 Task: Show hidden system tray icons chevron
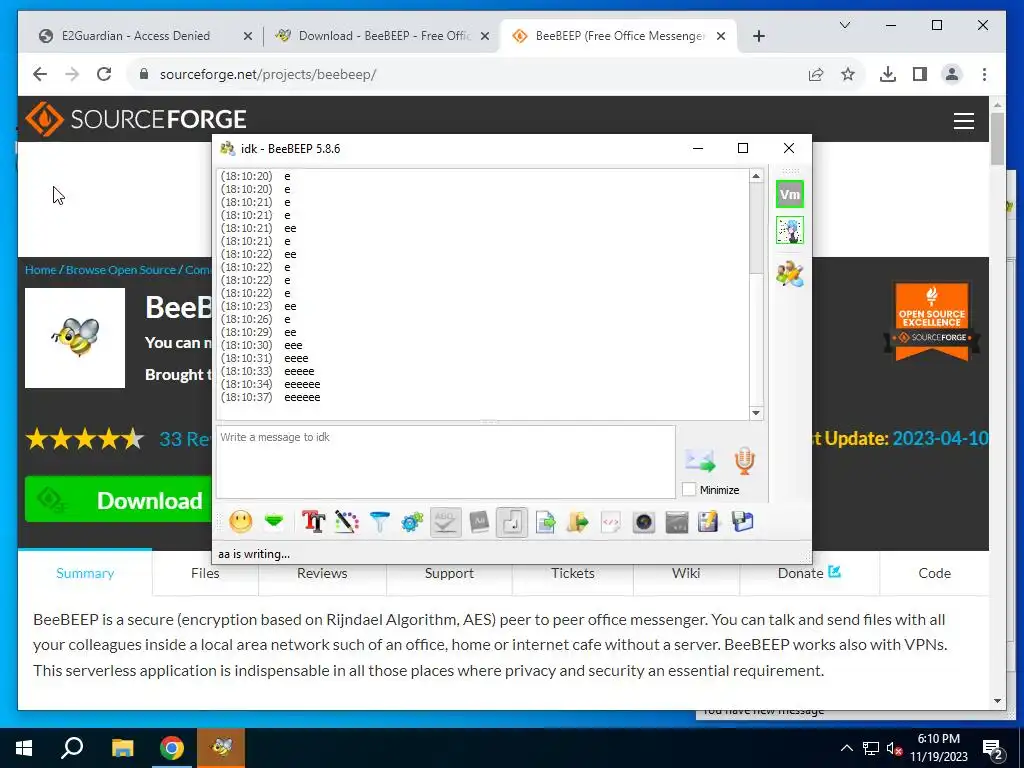click(846, 748)
